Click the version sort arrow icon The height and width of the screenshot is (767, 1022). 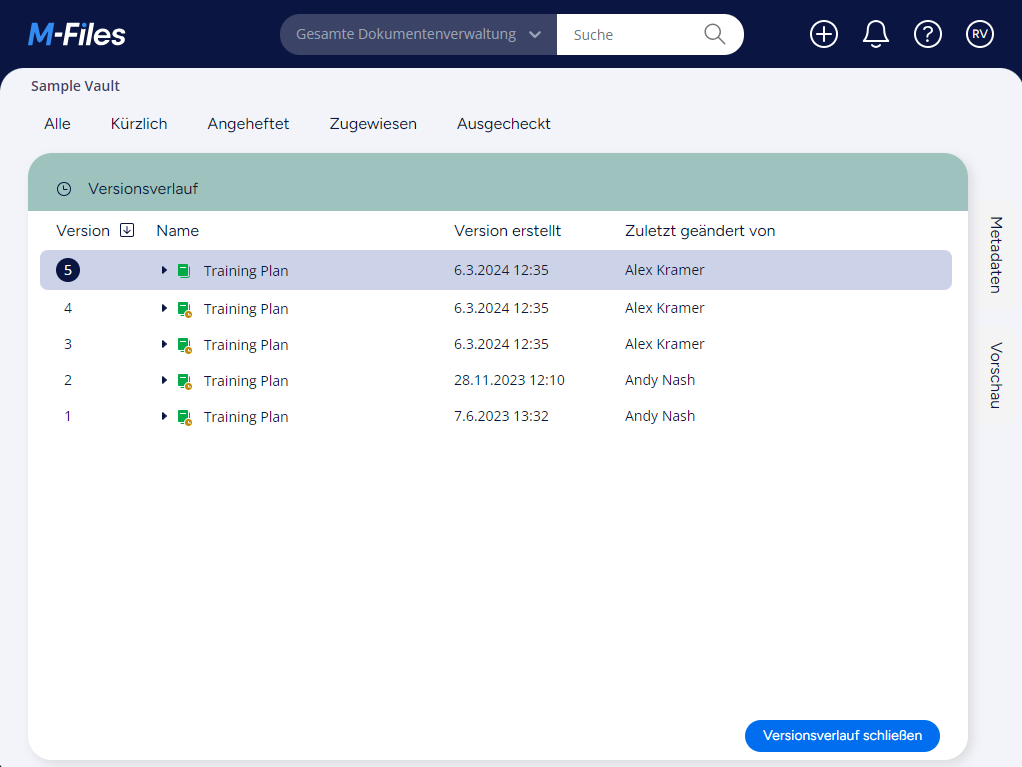(x=127, y=230)
